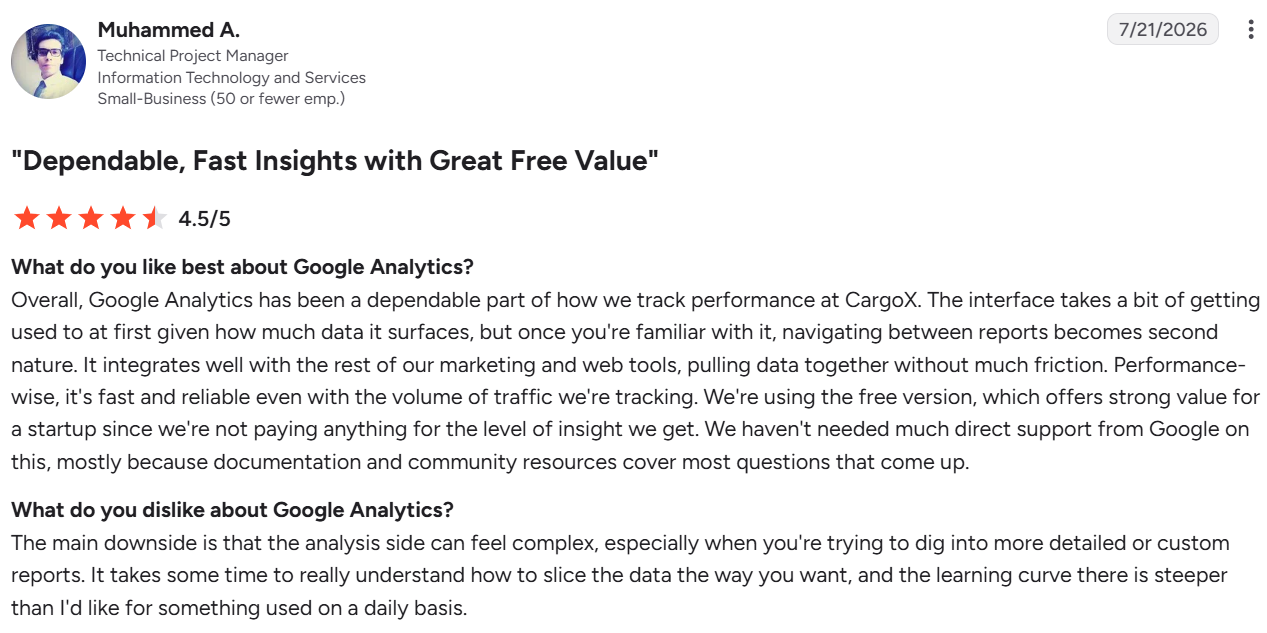Click the 7/21/2026 date badge

coord(1163,29)
